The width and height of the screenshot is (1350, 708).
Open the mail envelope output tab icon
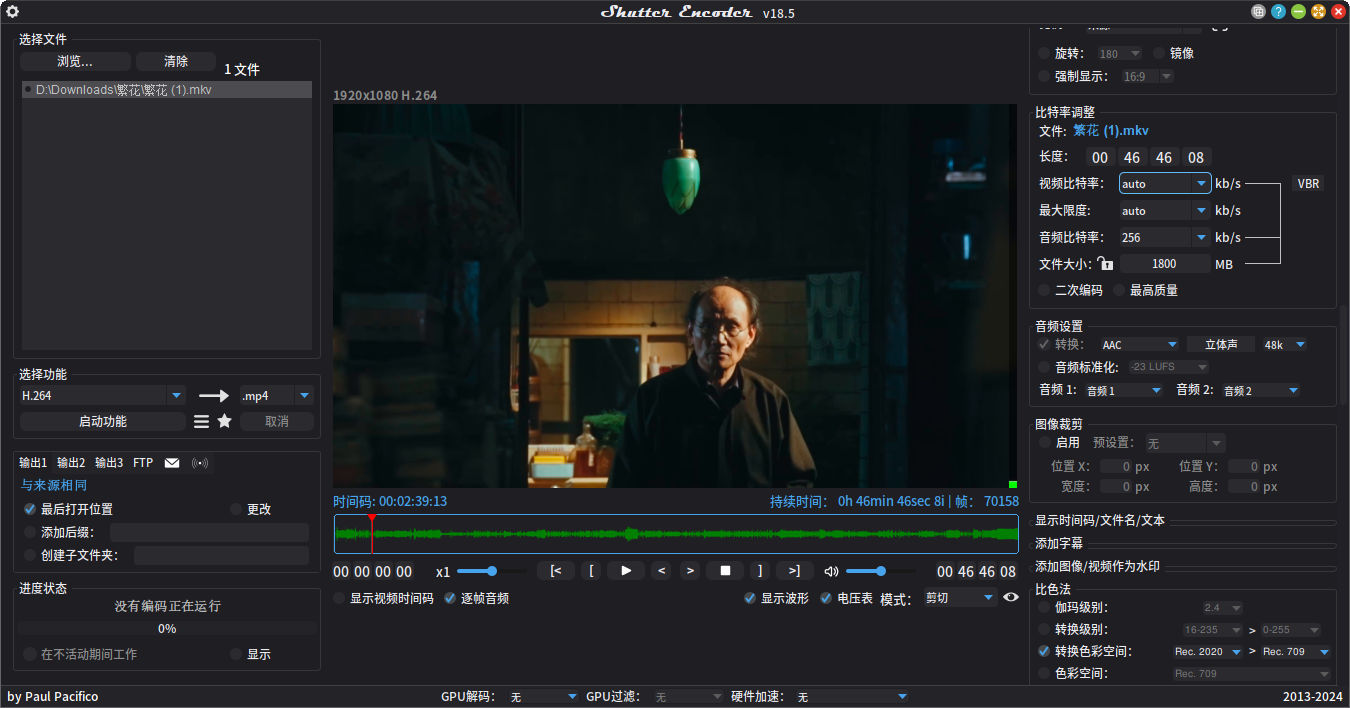pyautogui.click(x=172, y=463)
